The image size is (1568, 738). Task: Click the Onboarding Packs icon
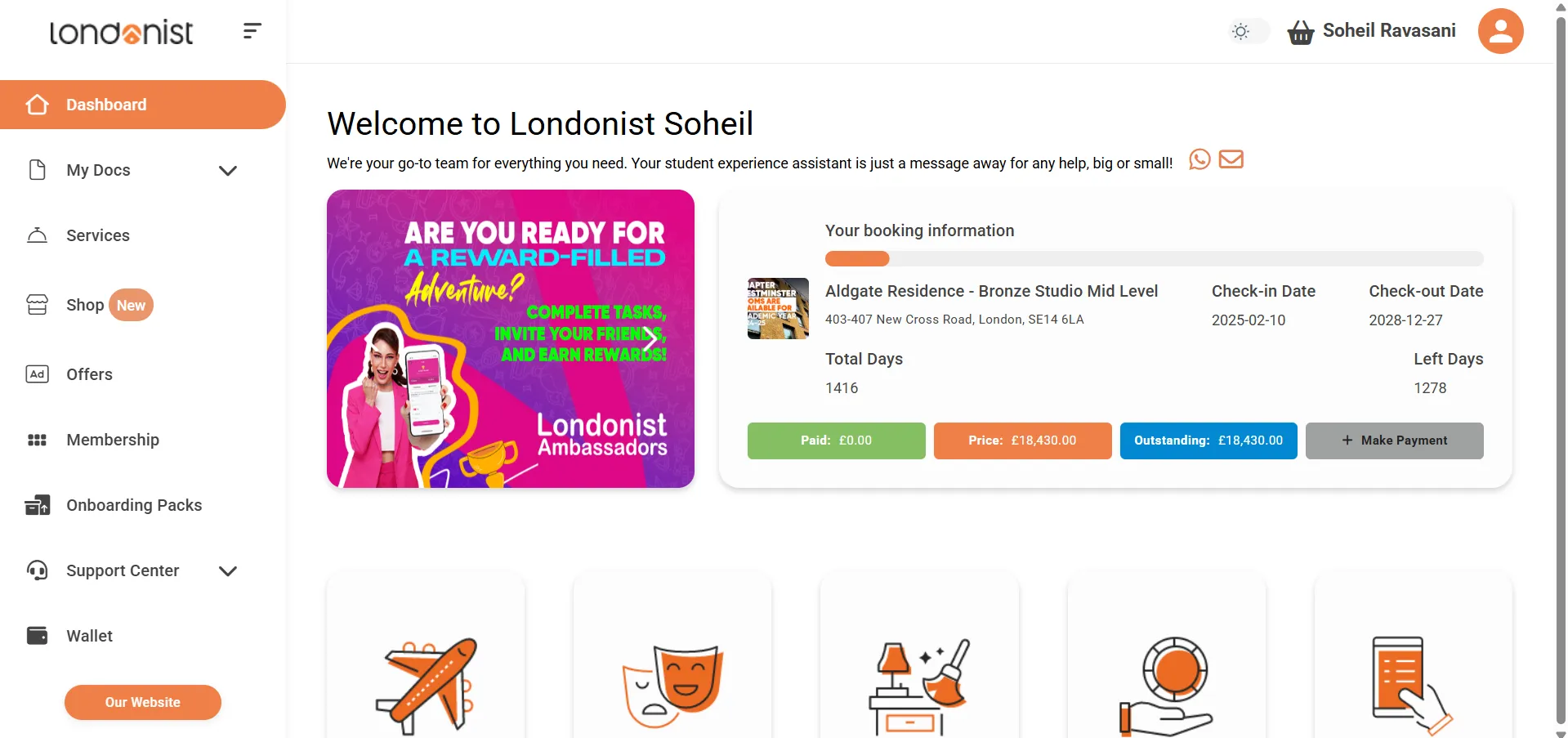pyautogui.click(x=37, y=505)
